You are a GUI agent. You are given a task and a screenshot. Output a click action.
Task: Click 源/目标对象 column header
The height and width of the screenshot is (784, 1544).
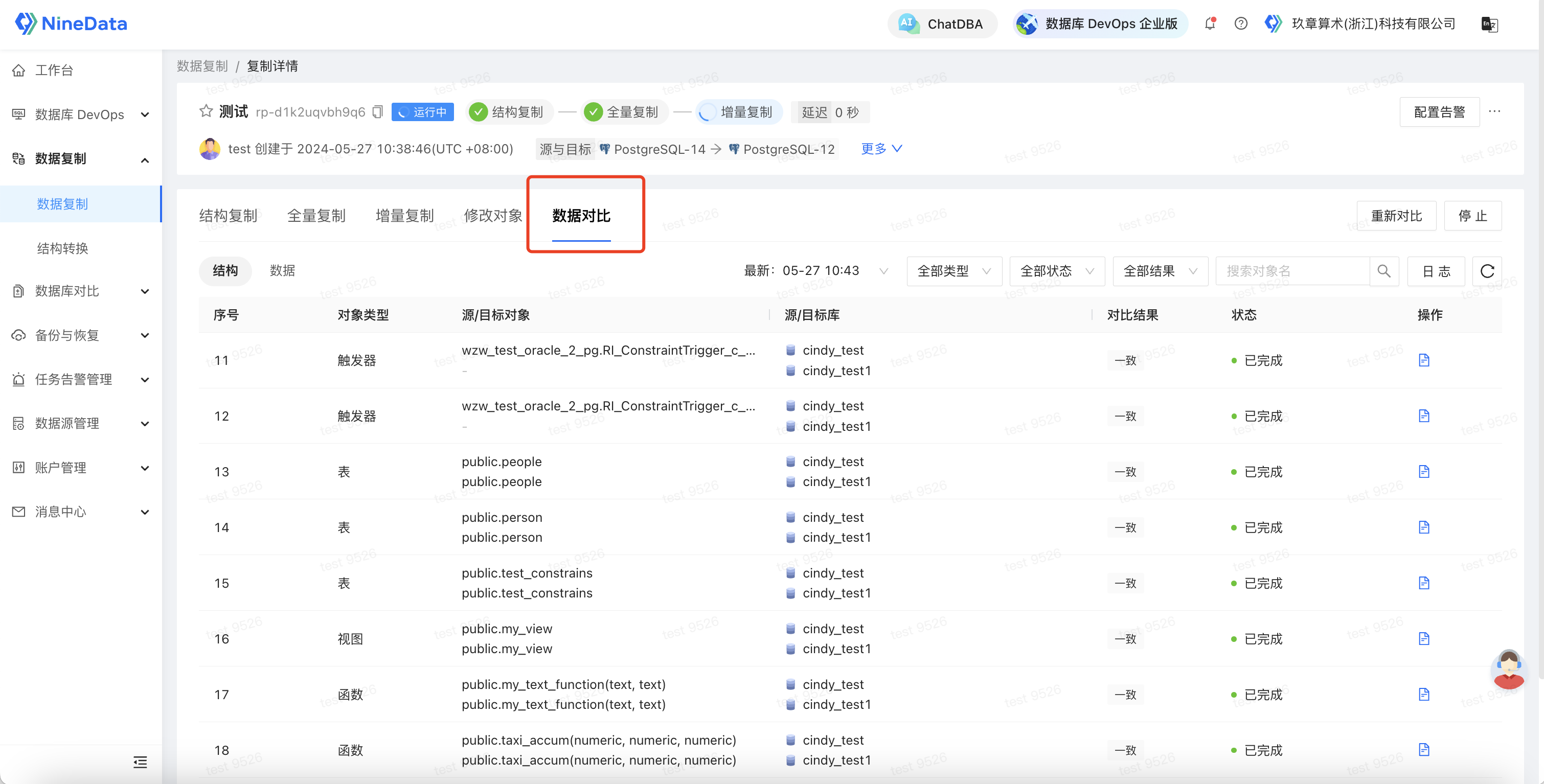tap(496, 315)
